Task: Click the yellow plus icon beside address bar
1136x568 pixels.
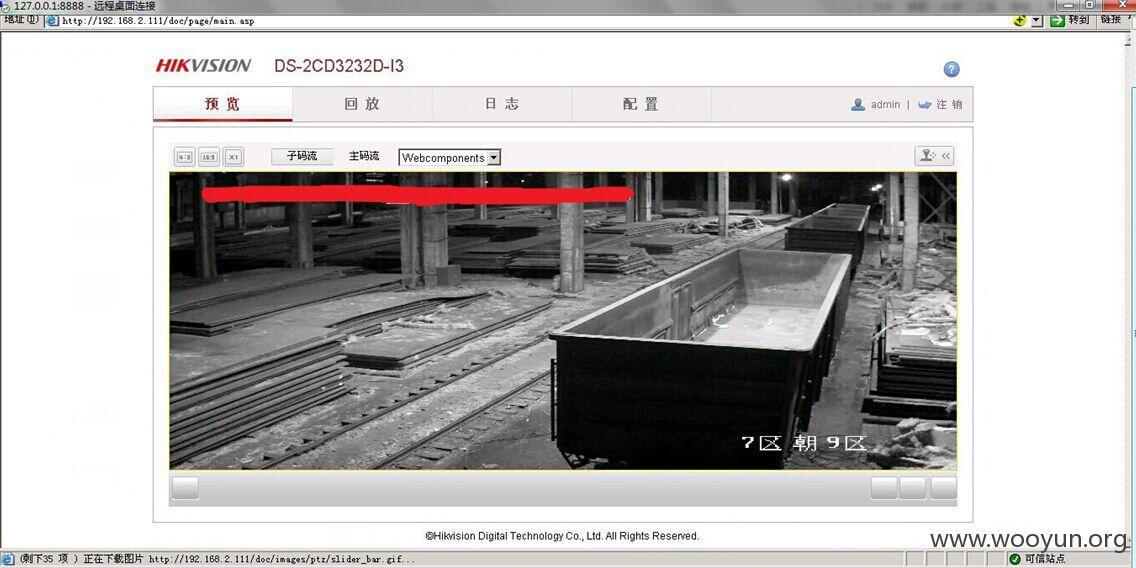Action: click(x=1020, y=21)
